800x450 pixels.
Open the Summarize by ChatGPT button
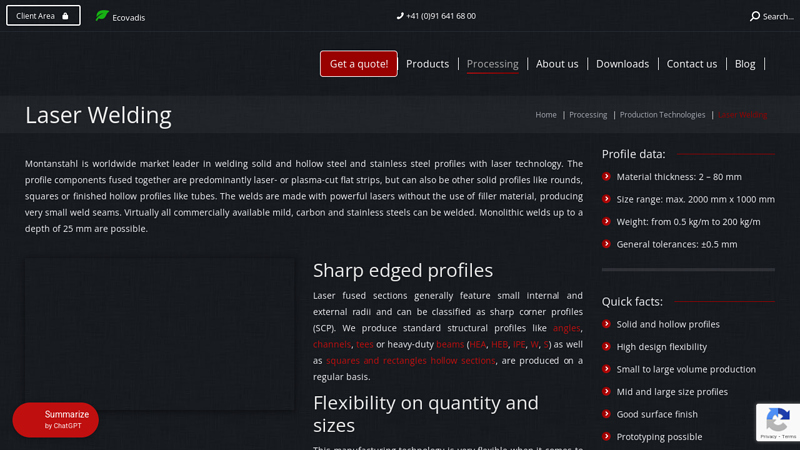pyautogui.click(x=56, y=420)
